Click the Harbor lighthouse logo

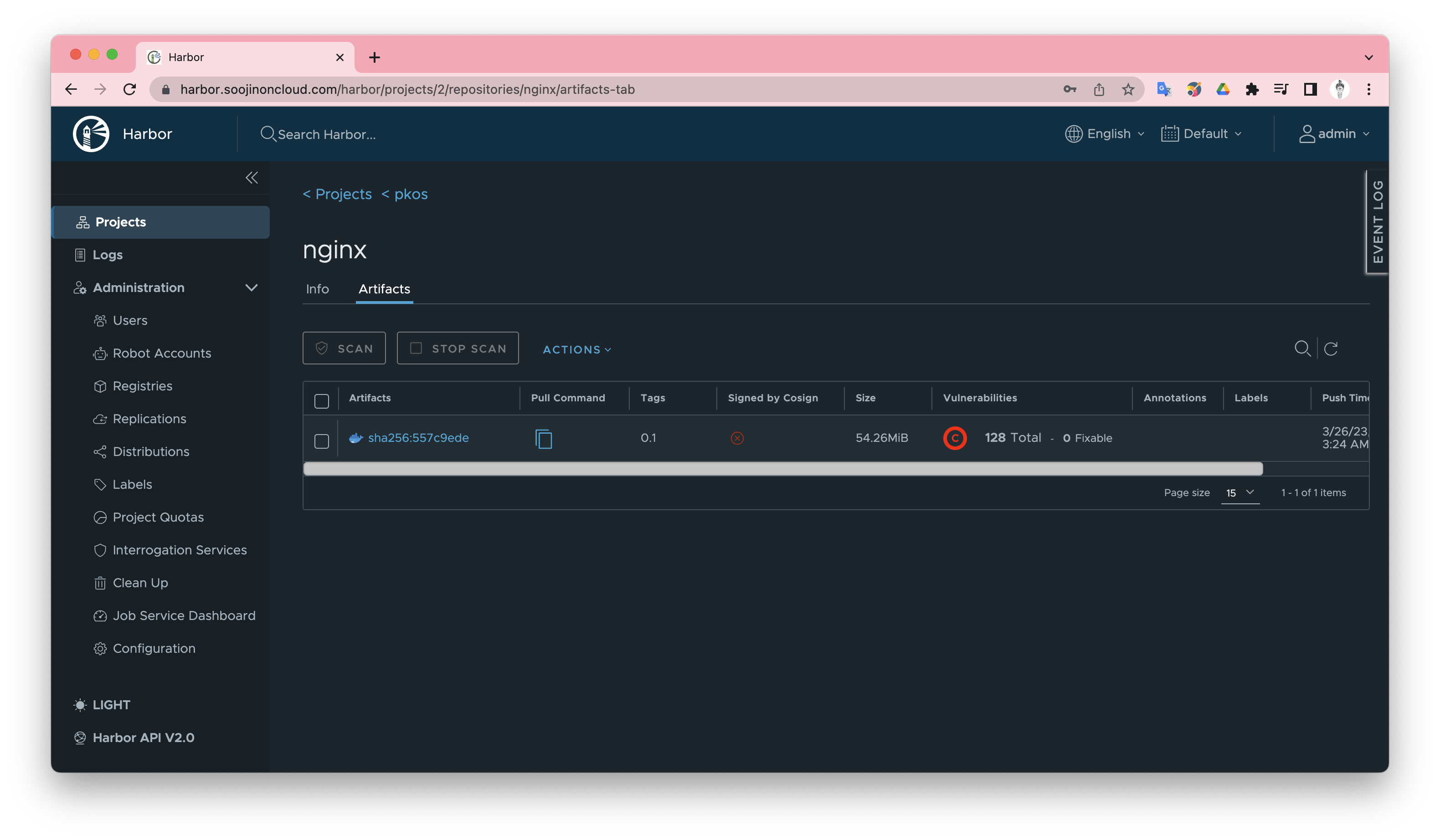(x=91, y=133)
